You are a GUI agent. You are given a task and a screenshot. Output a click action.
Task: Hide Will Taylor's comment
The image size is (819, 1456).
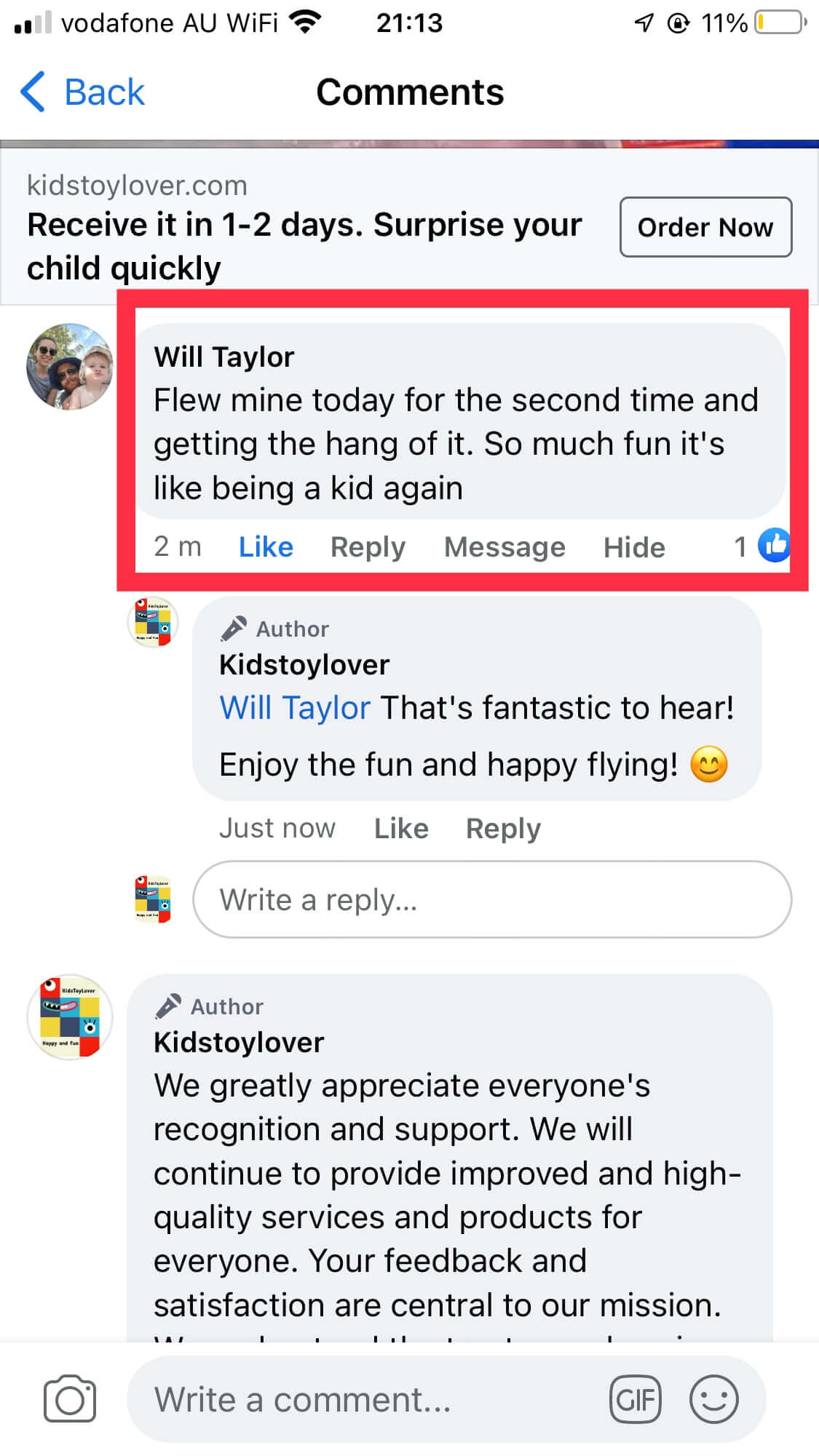point(634,547)
